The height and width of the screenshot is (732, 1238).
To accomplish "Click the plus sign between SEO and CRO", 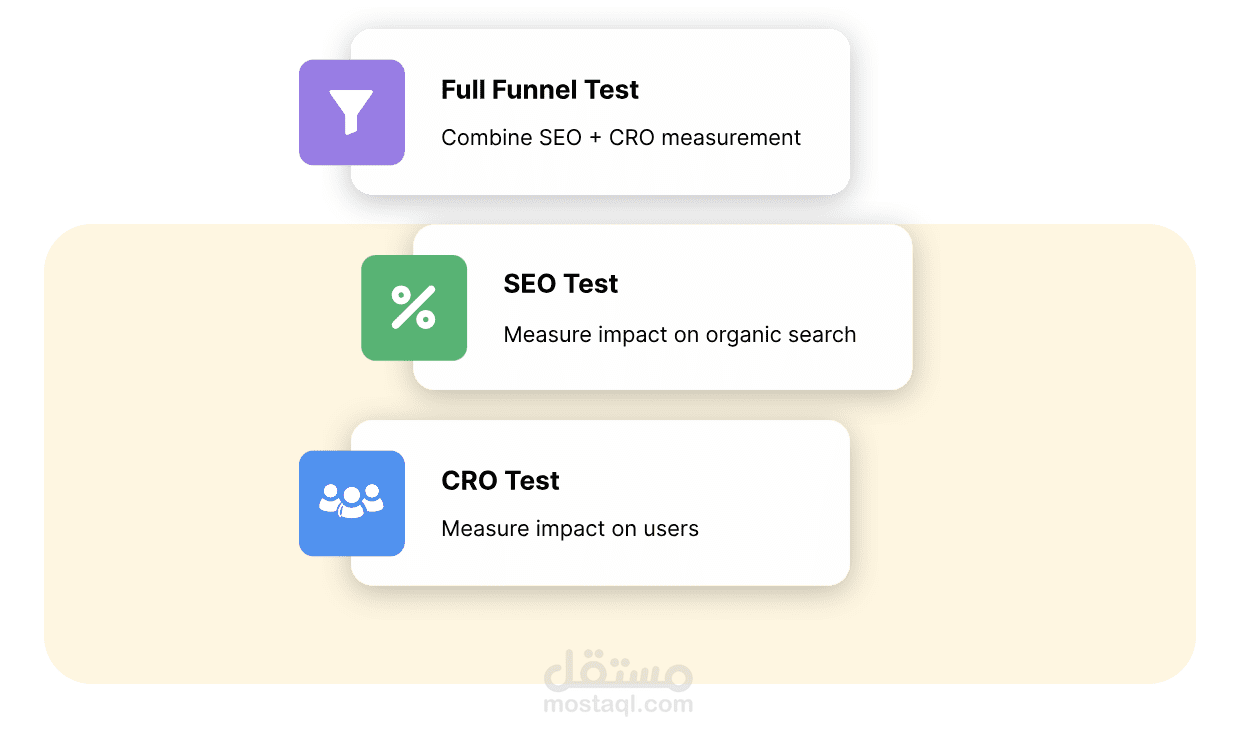I will (x=595, y=138).
